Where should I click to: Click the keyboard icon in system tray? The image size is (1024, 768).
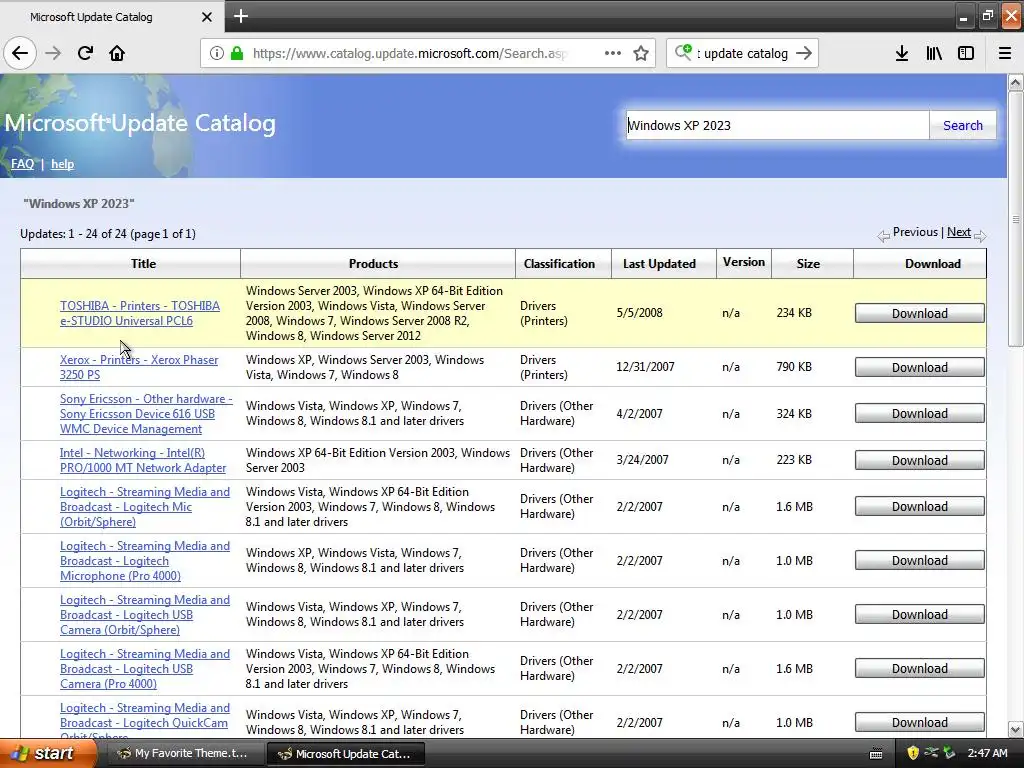(876, 754)
